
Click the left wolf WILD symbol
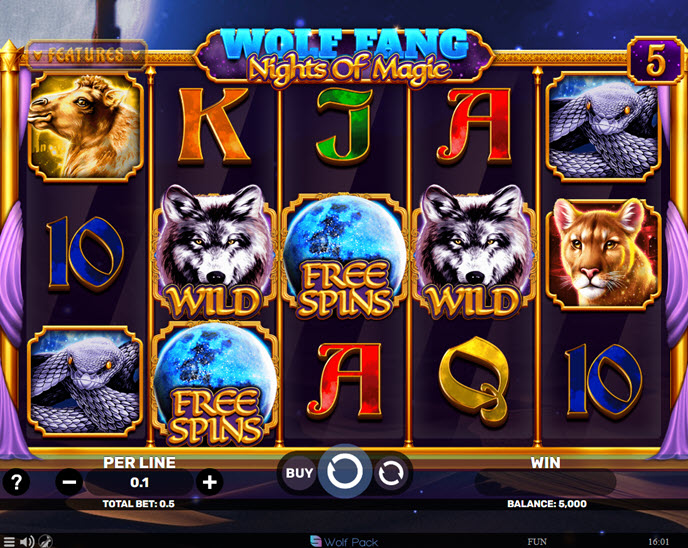tap(215, 251)
